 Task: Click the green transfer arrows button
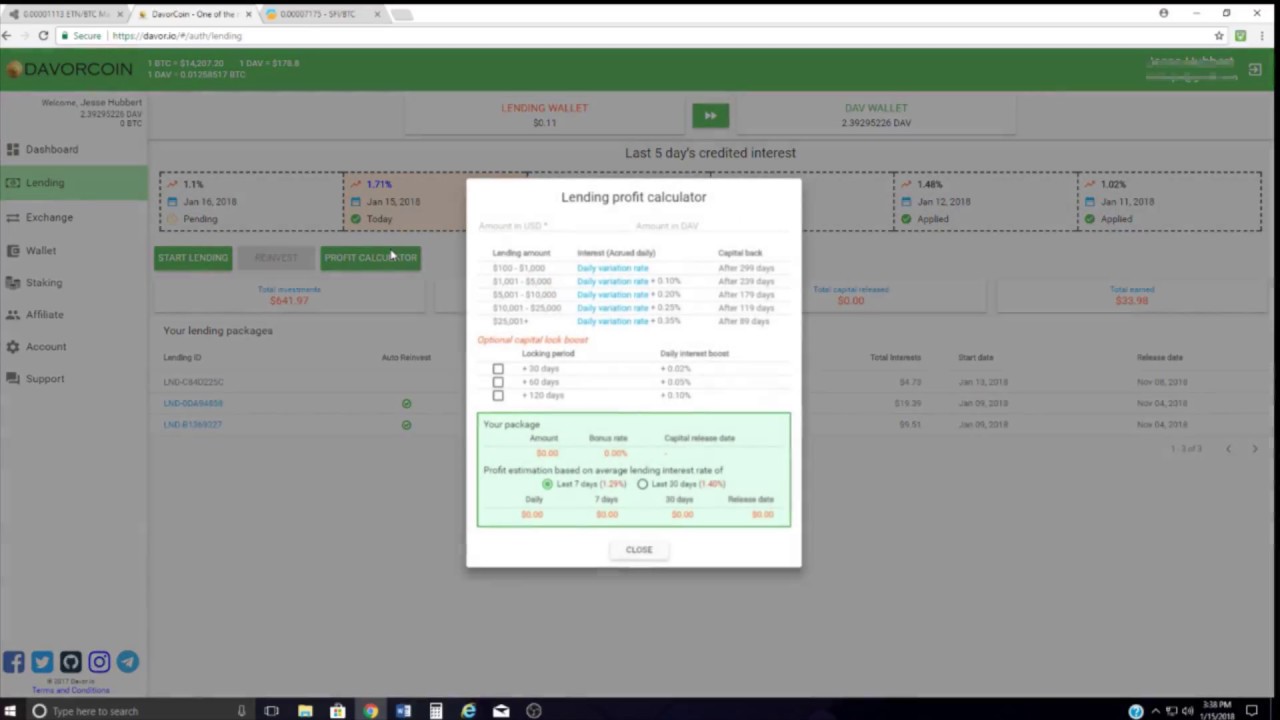coord(710,115)
